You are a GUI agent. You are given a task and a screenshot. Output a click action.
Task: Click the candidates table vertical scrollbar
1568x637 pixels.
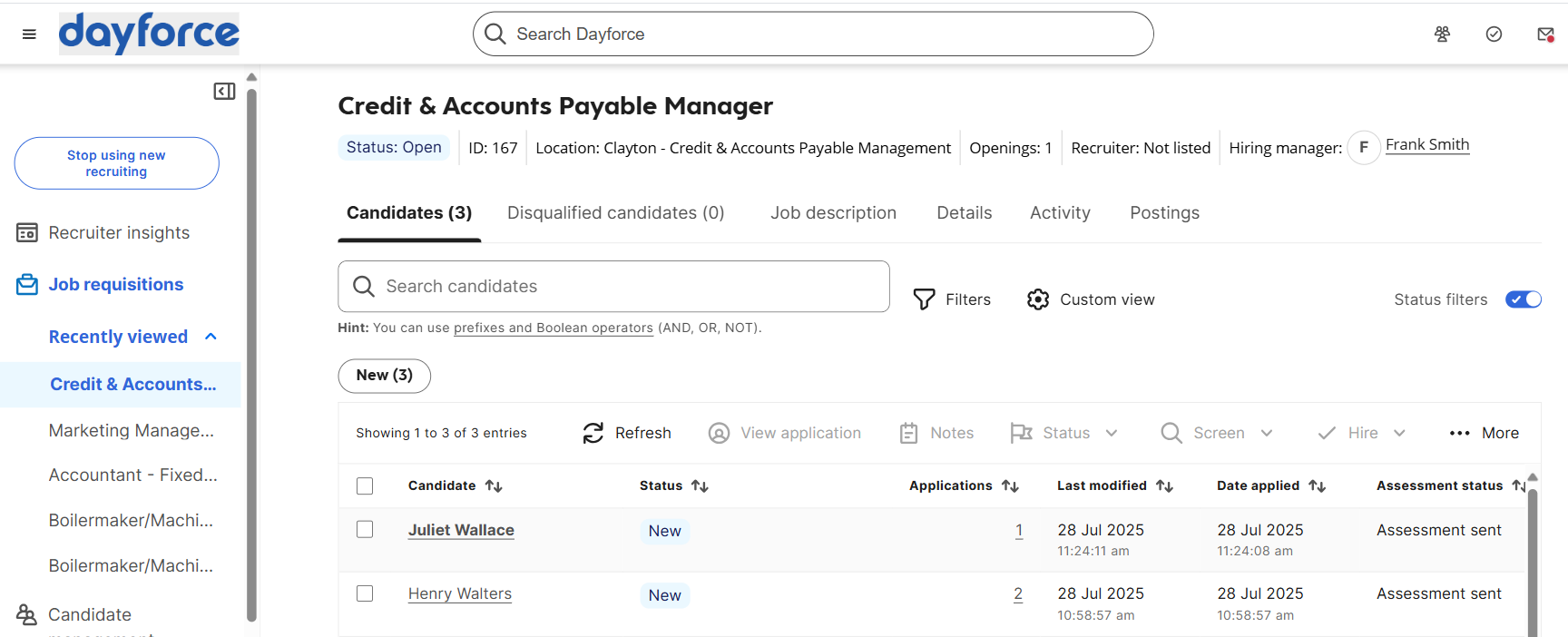point(1533,563)
